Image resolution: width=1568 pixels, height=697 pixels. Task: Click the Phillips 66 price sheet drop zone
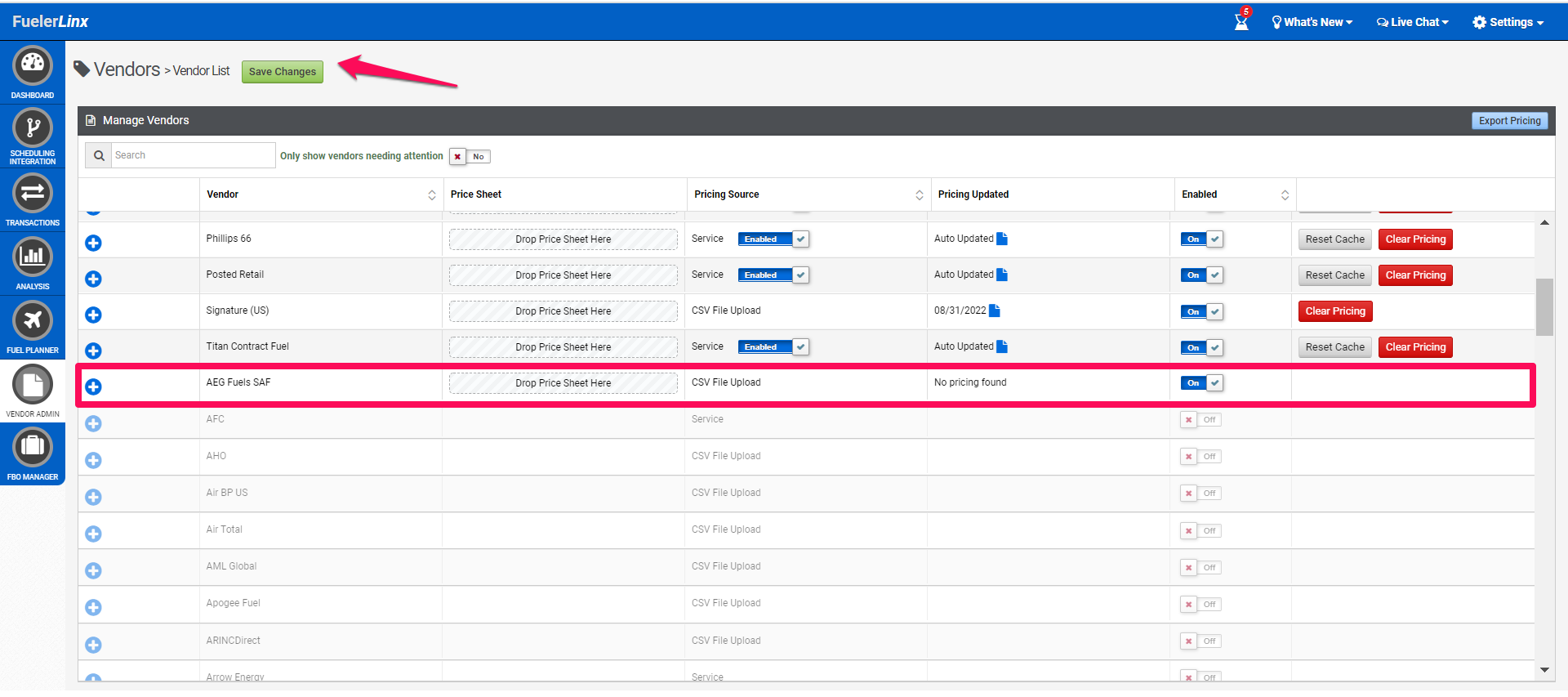click(563, 239)
